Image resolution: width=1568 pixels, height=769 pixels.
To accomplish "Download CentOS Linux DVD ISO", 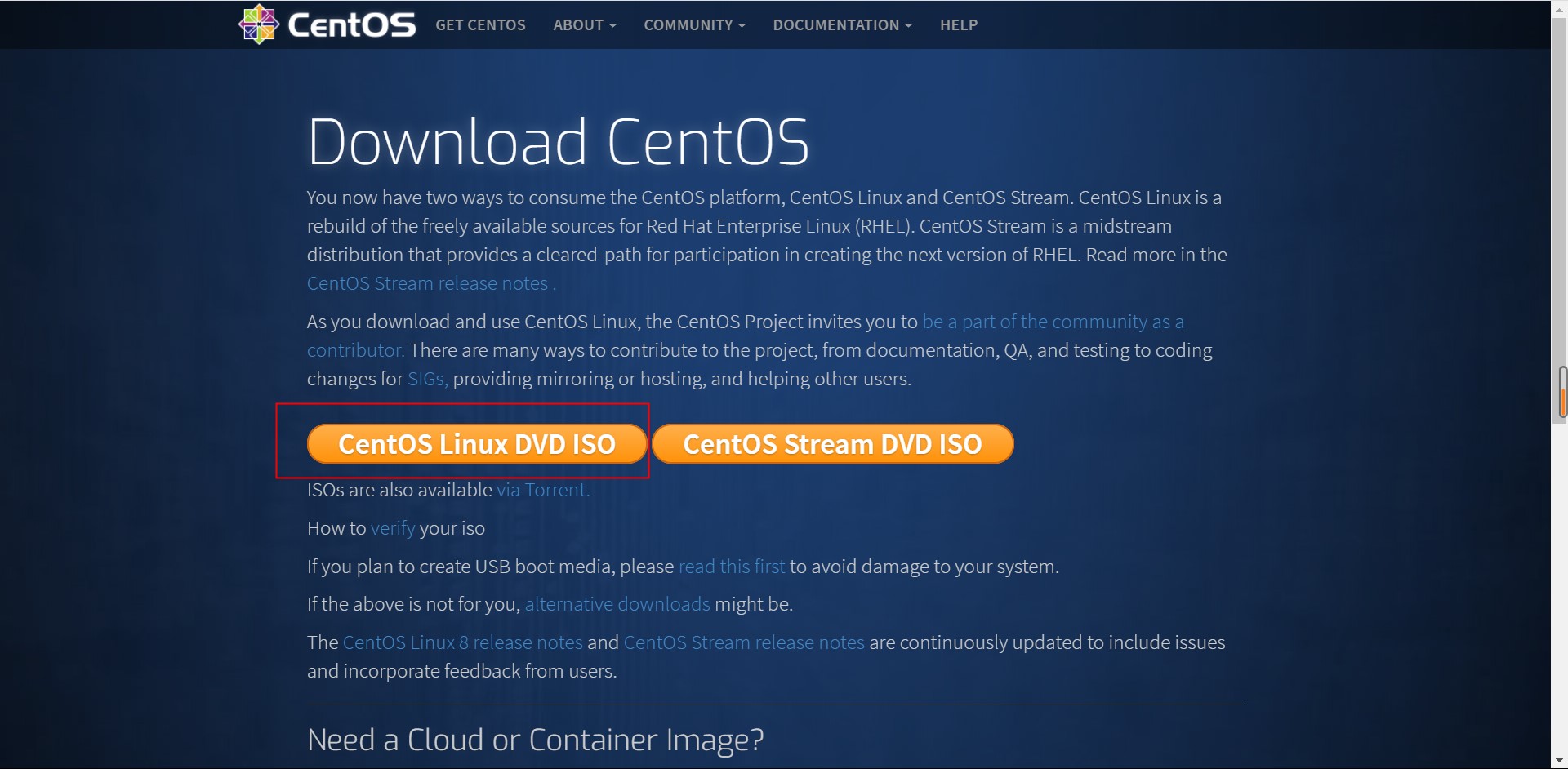I will point(477,444).
